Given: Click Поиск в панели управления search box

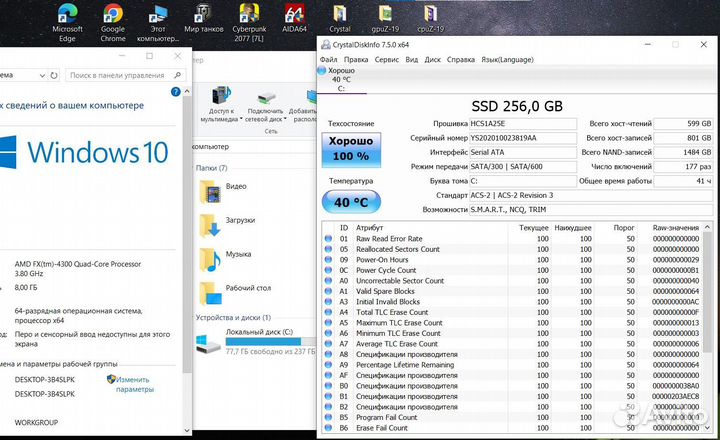Looking at the screenshot, I should pos(125,75).
